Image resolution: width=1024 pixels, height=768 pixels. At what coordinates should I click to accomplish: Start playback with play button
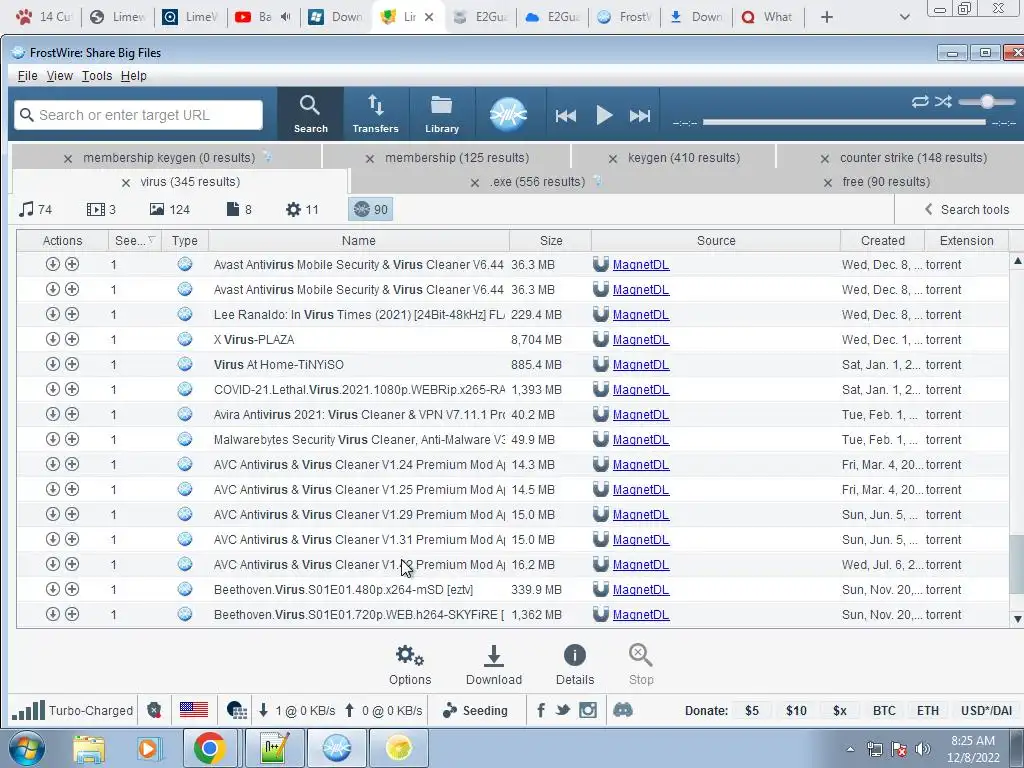[604, 116]
